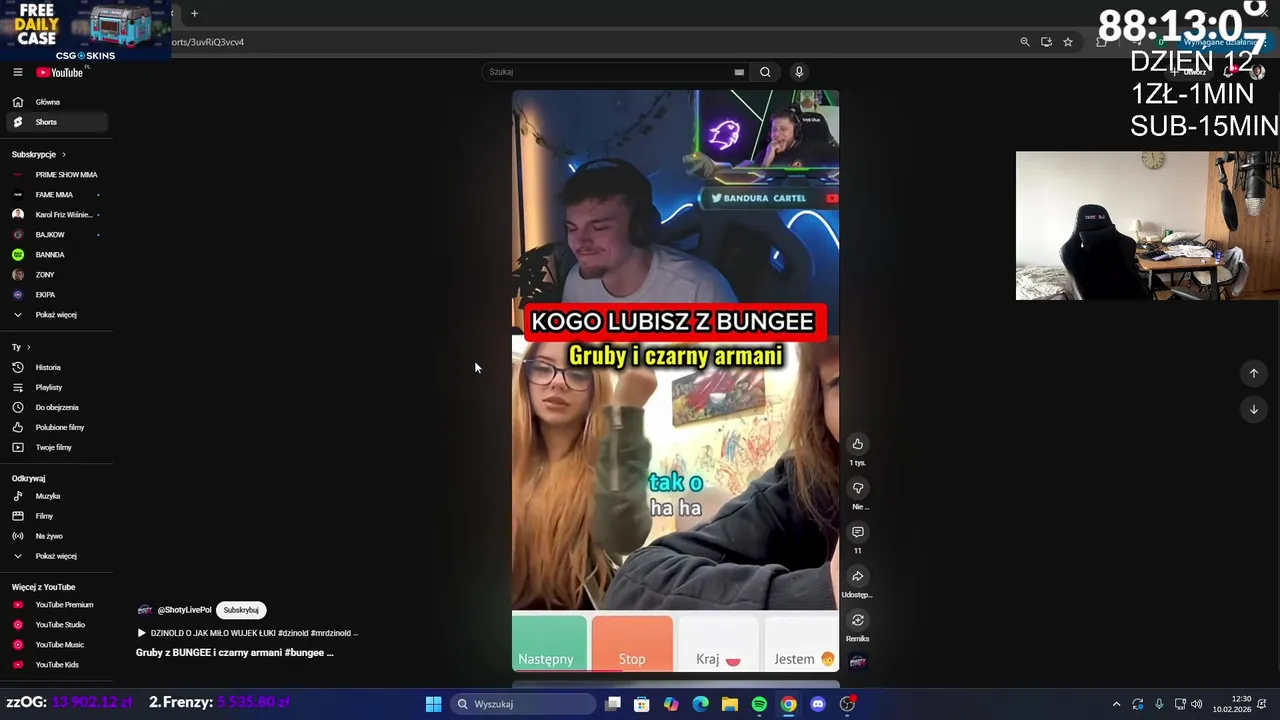Screen dimensions: 1280x720
Task: Expand 'Pokaż więcej' under subscriptions
Action: [56, 315]
